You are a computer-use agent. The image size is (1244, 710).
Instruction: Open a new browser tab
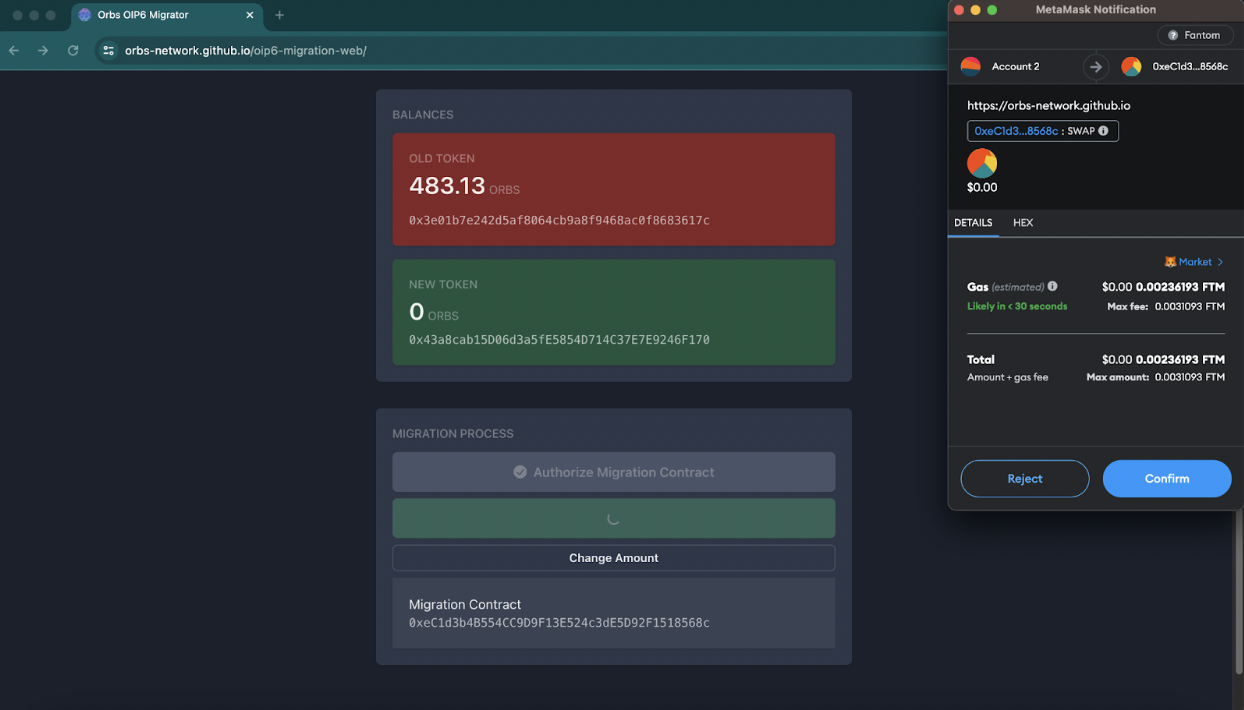click(279, 15)
